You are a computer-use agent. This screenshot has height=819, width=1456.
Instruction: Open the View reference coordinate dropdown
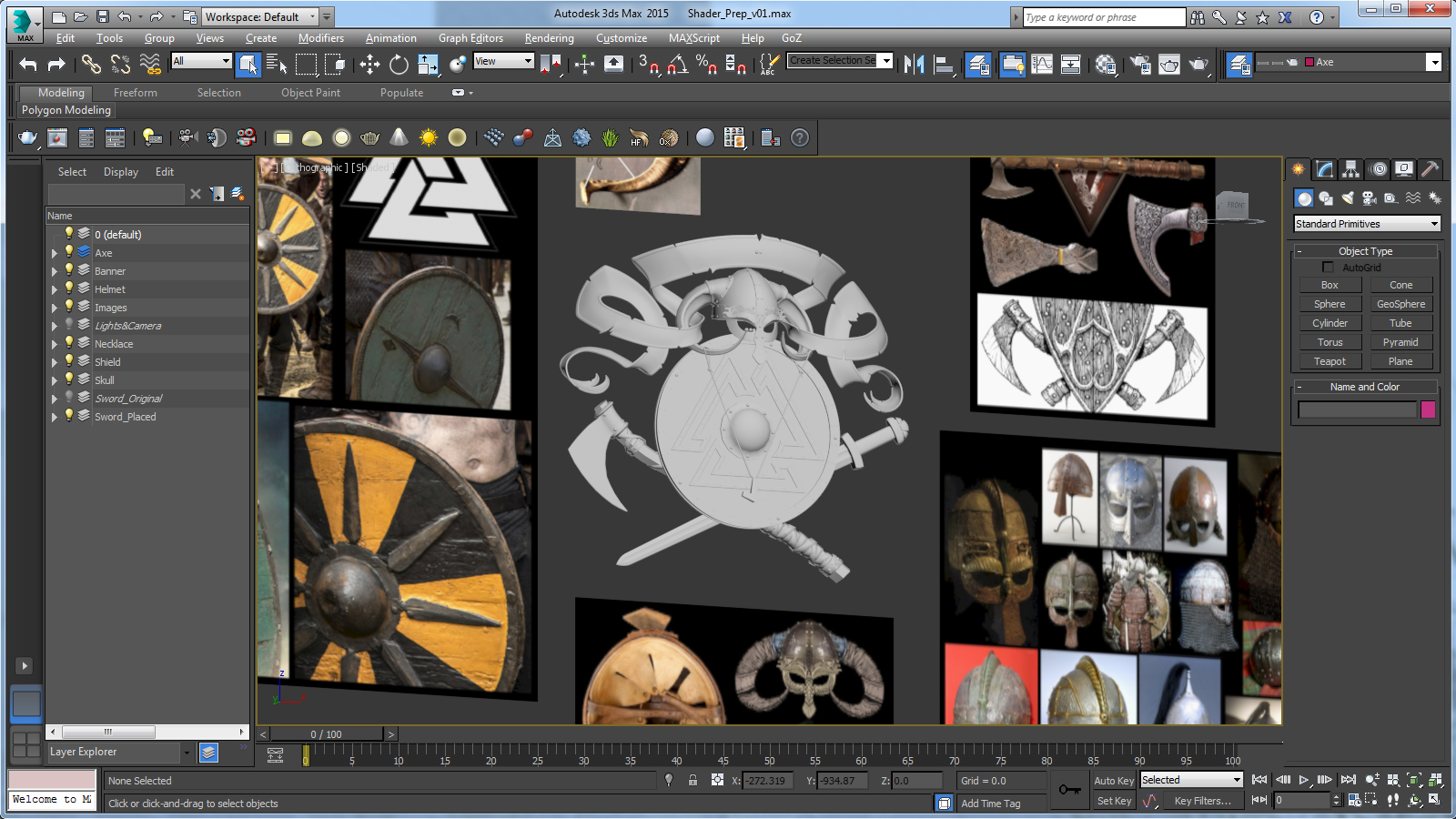(x=503, y=61)
